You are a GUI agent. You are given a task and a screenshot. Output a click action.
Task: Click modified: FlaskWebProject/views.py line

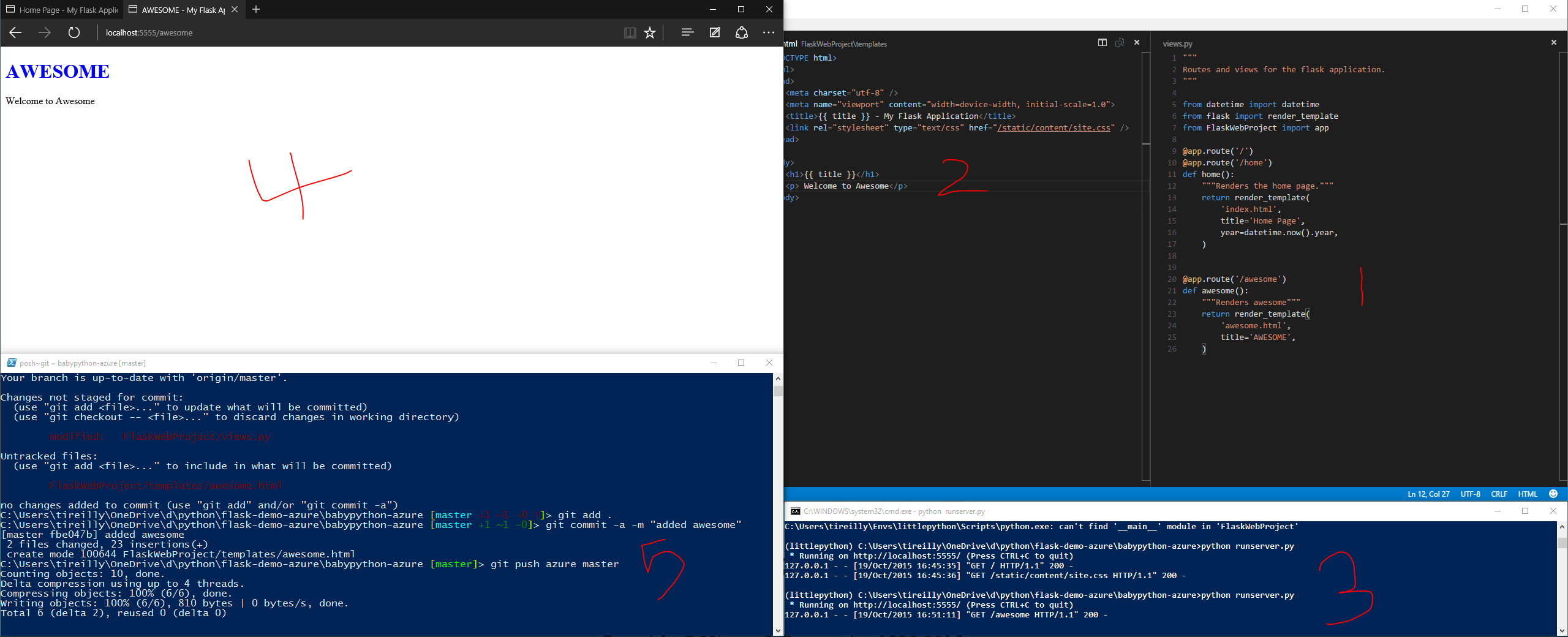pos(160,437)
